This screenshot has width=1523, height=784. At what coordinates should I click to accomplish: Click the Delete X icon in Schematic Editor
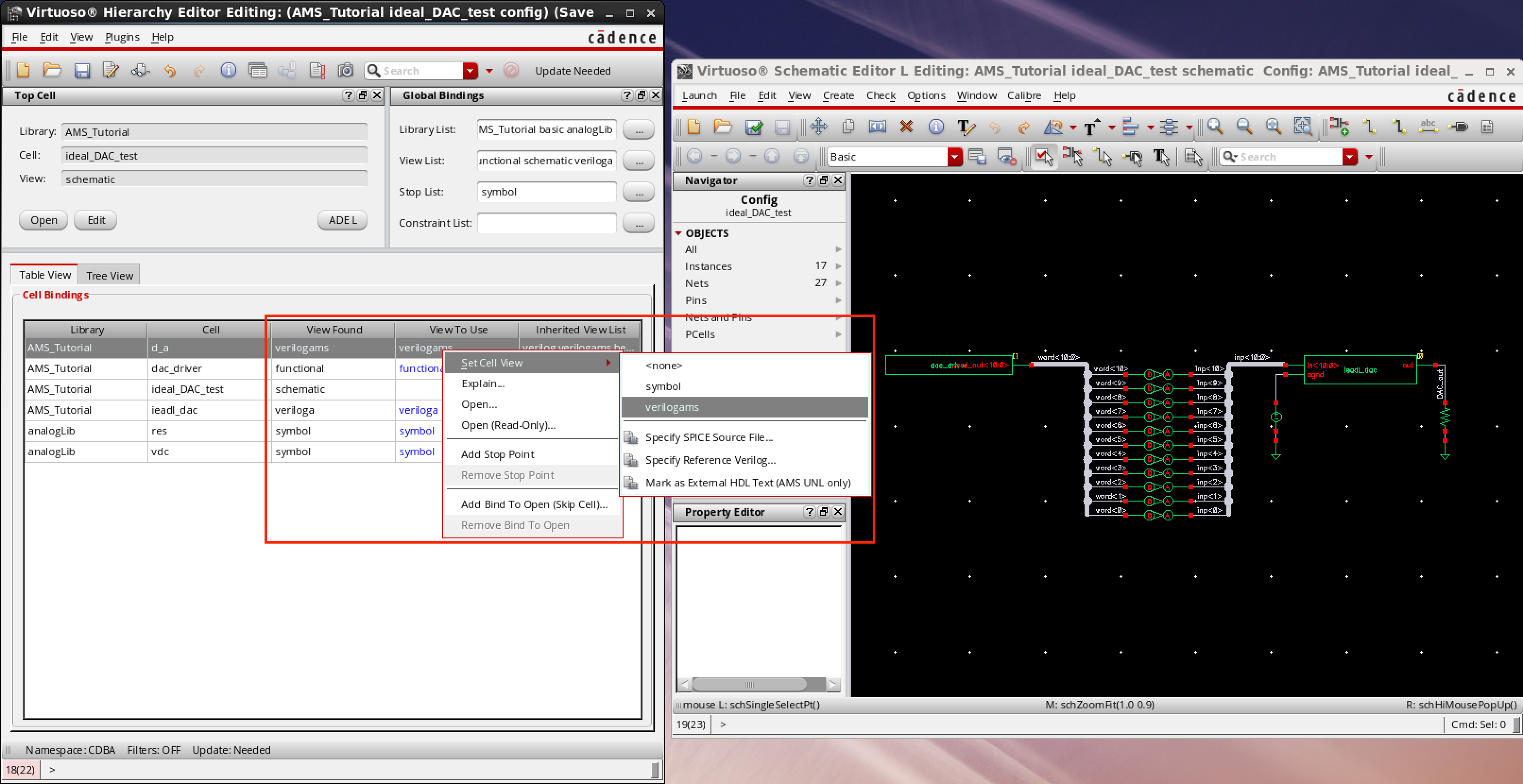[x=906, y=127]
